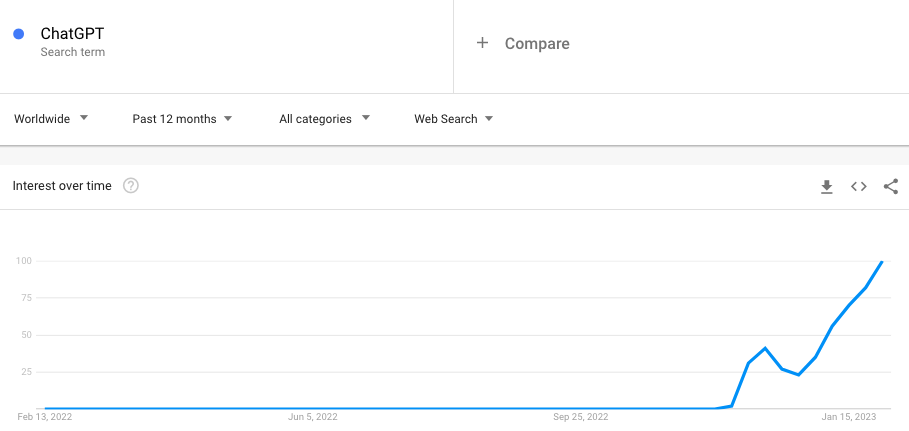The width and height of the screenshot is (909, 431).
Task: Click the Jun 5, 2022 axis label
Action: pos(313,416)
